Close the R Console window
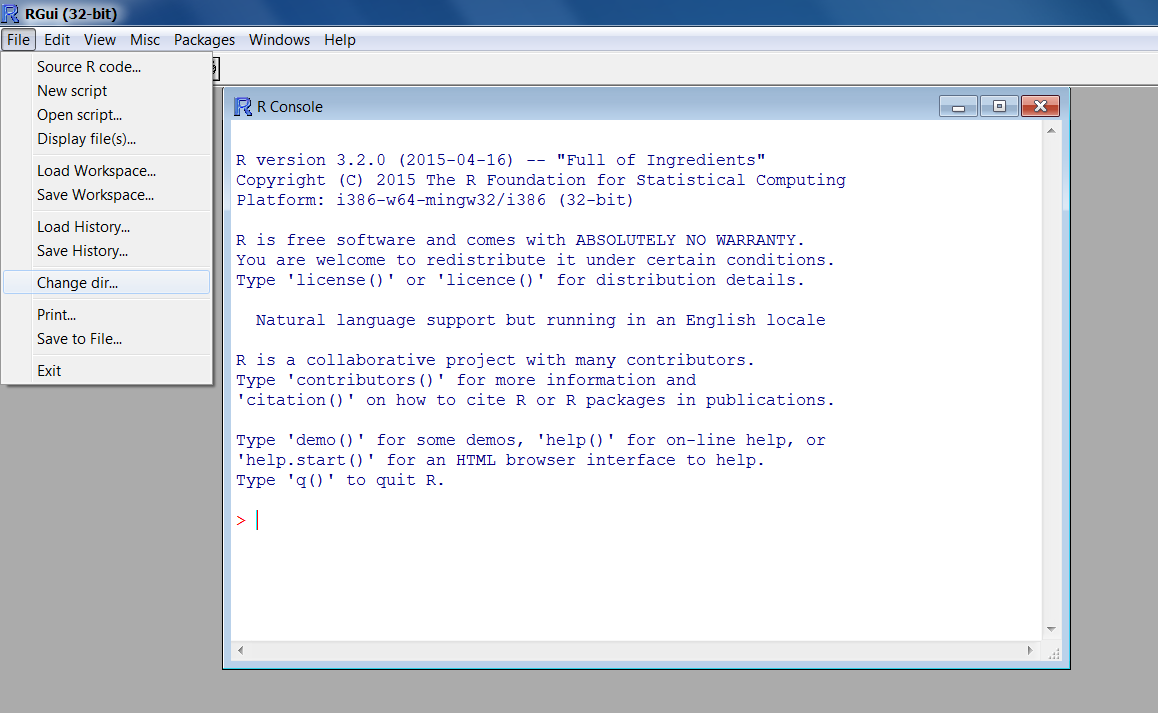 point(1041,106)
